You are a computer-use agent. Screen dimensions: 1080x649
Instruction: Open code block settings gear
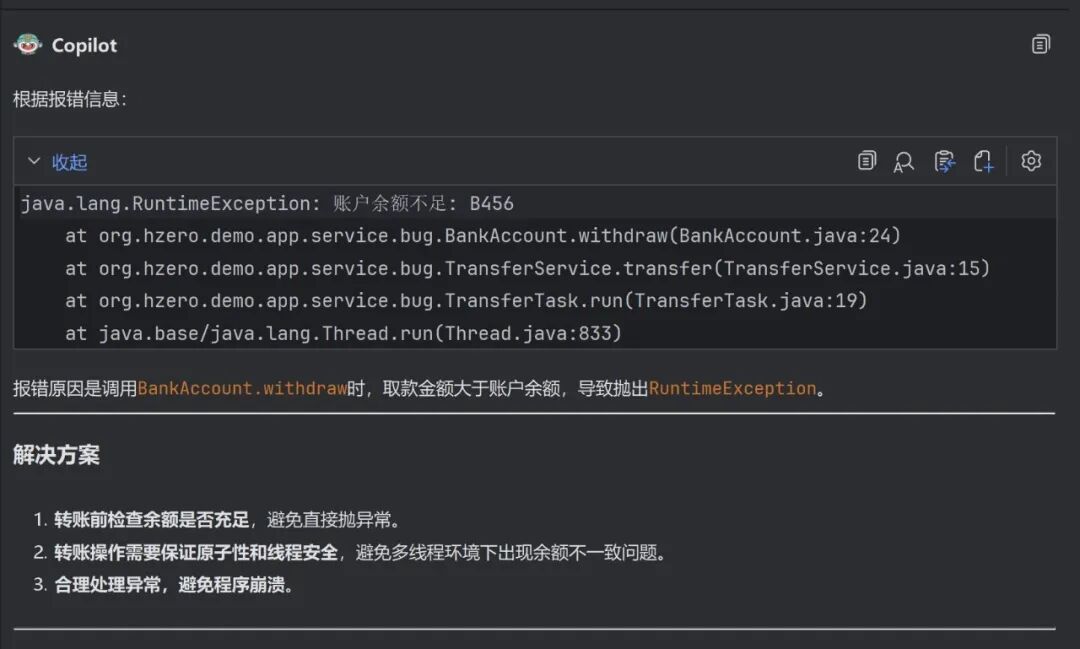pos(1031,161)
